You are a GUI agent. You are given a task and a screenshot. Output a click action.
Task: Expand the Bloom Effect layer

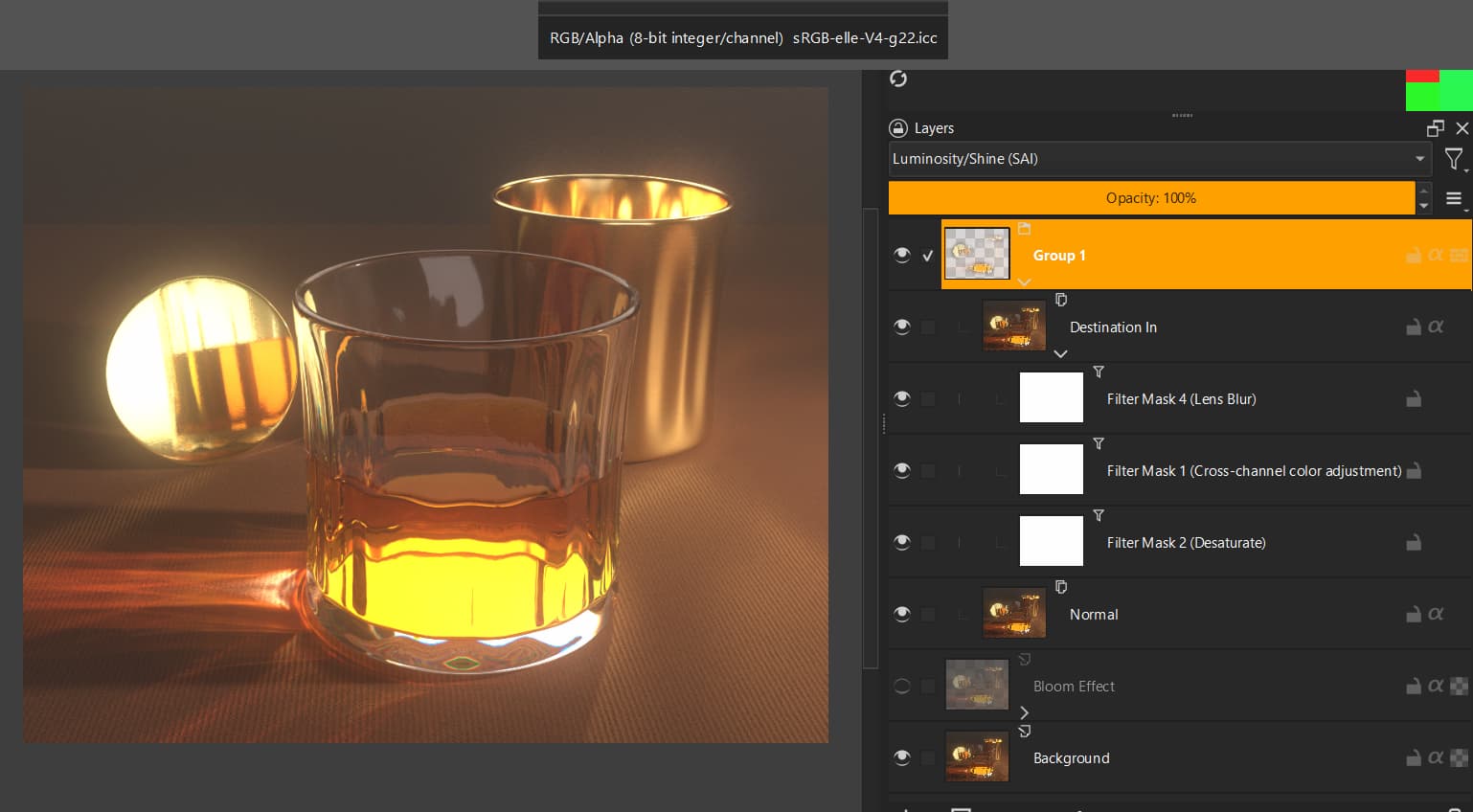pos(1024,712)
